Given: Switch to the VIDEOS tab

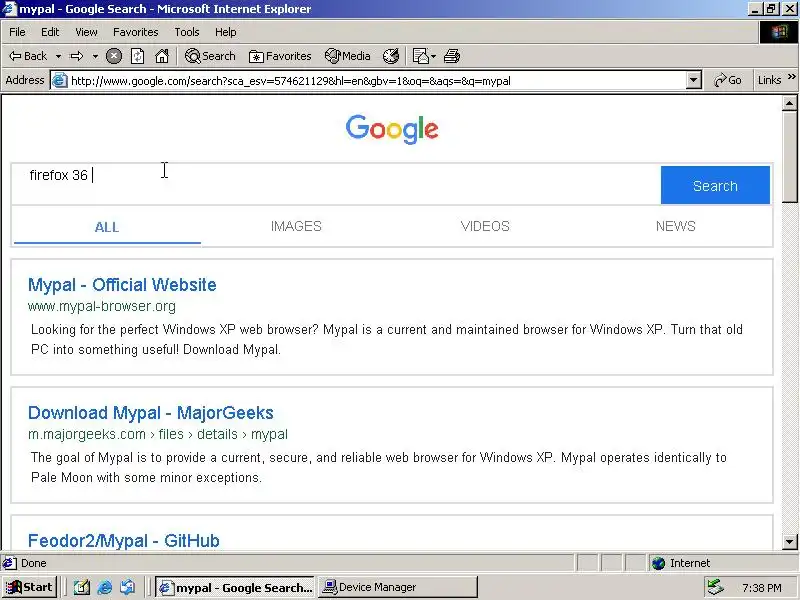Looking at the screenshot, I should [x=485, y=227].
